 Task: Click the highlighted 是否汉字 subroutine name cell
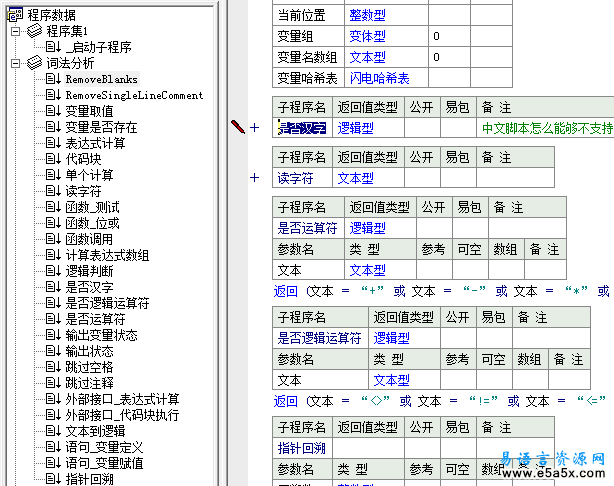(x=302, y=128)
